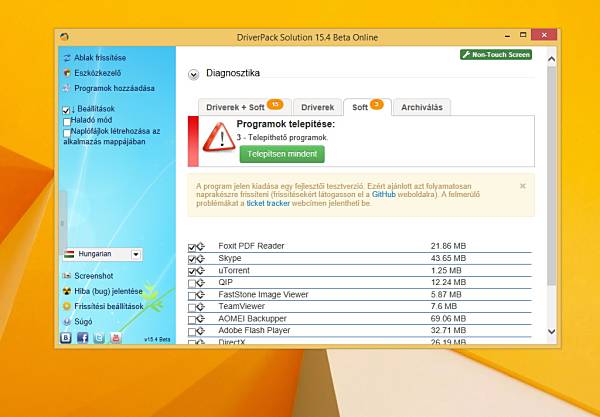The width and height of the screenshot is (600, 417).
Task: Uncheck the Skype checkbox
Action: click(x=192, y=260)
